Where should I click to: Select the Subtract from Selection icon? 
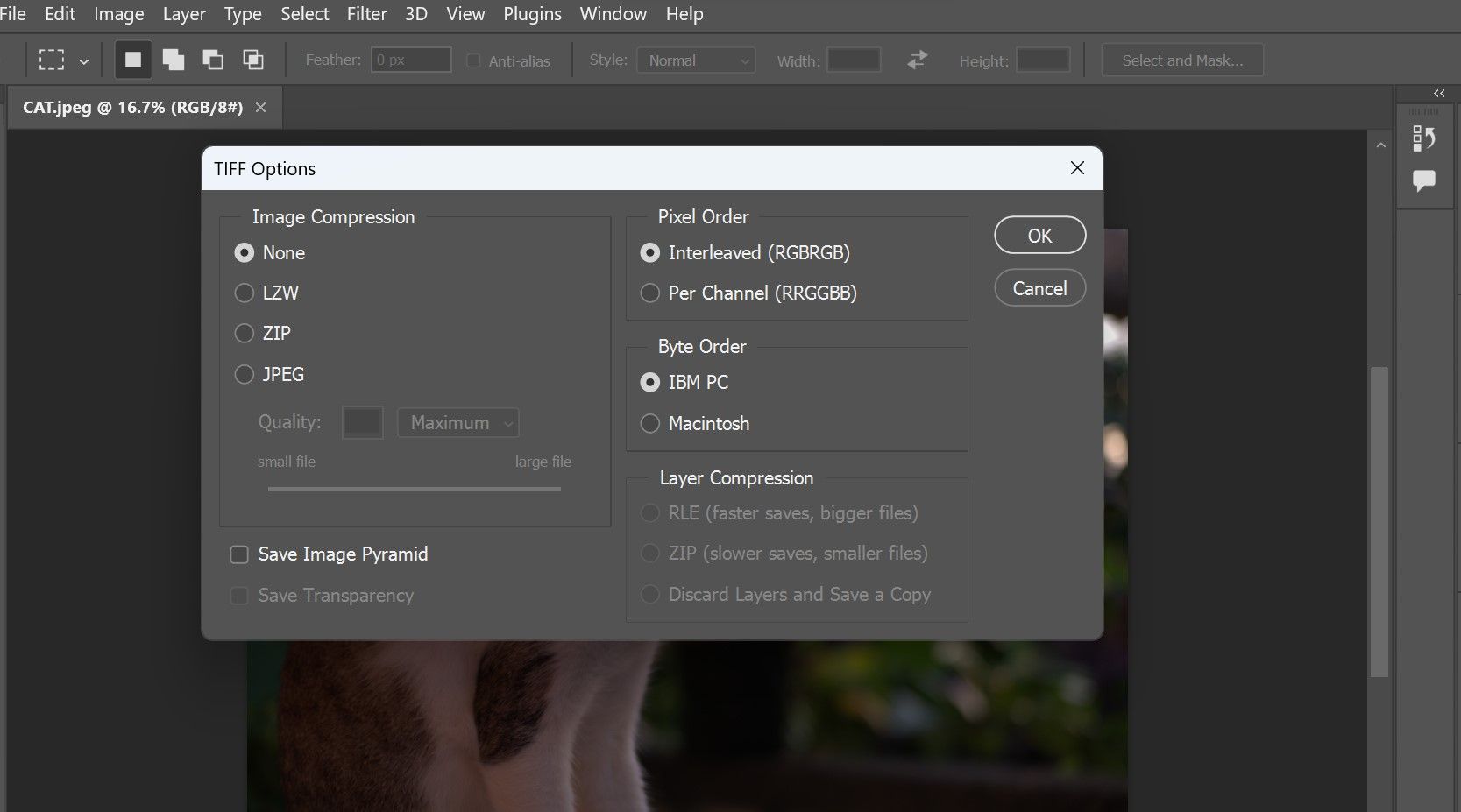point(212,59)
